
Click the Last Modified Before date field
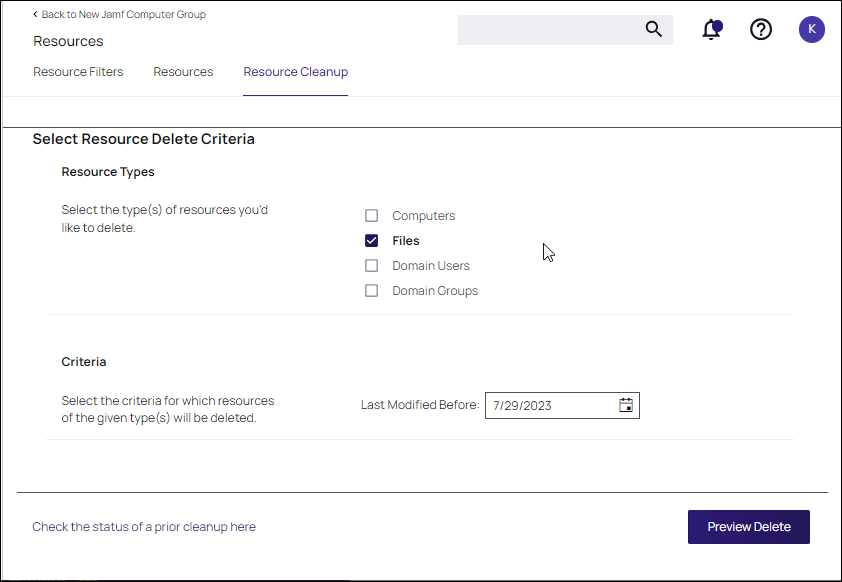(550, 405)
